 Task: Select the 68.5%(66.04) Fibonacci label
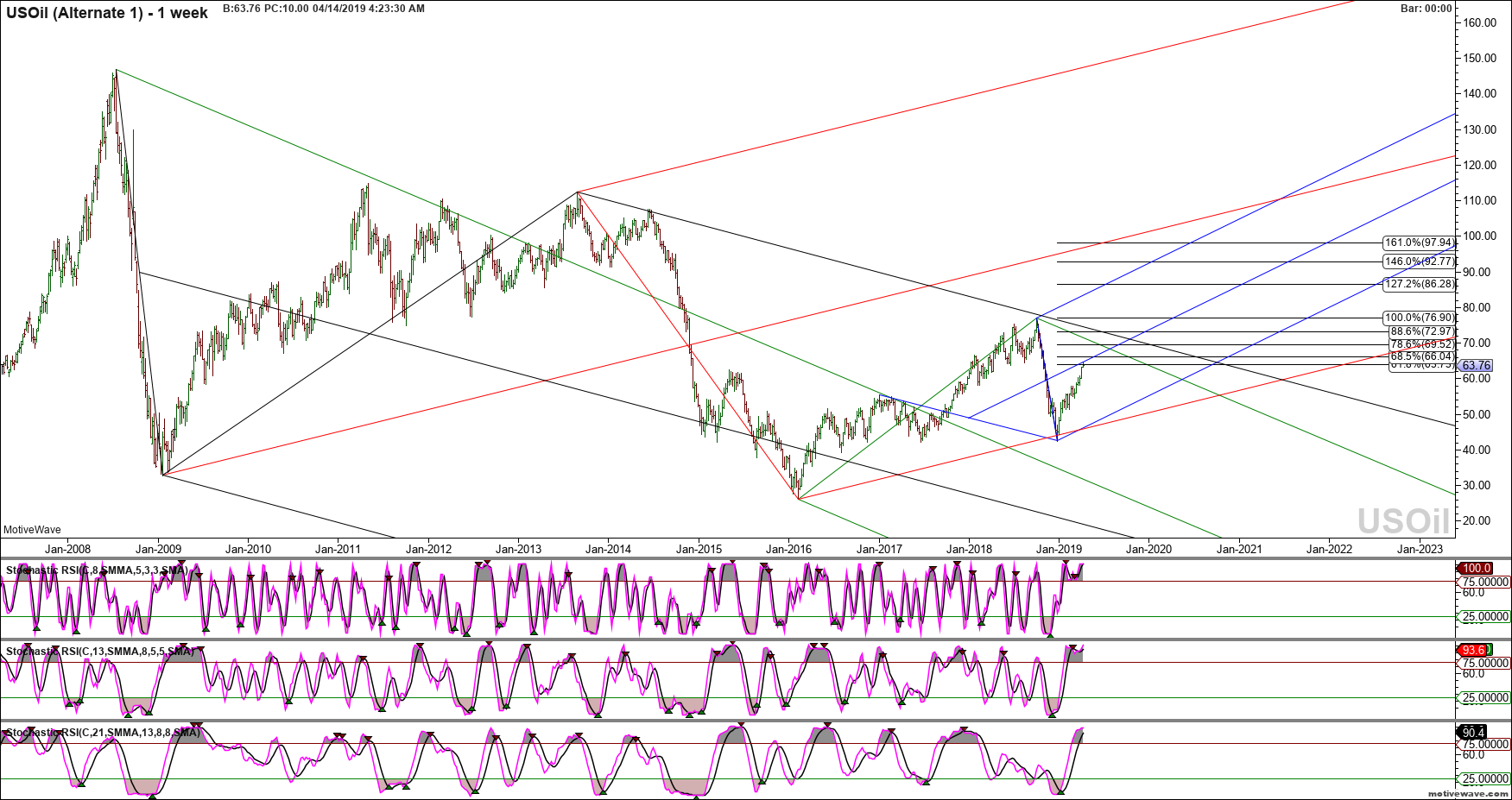click(1421, 356)
